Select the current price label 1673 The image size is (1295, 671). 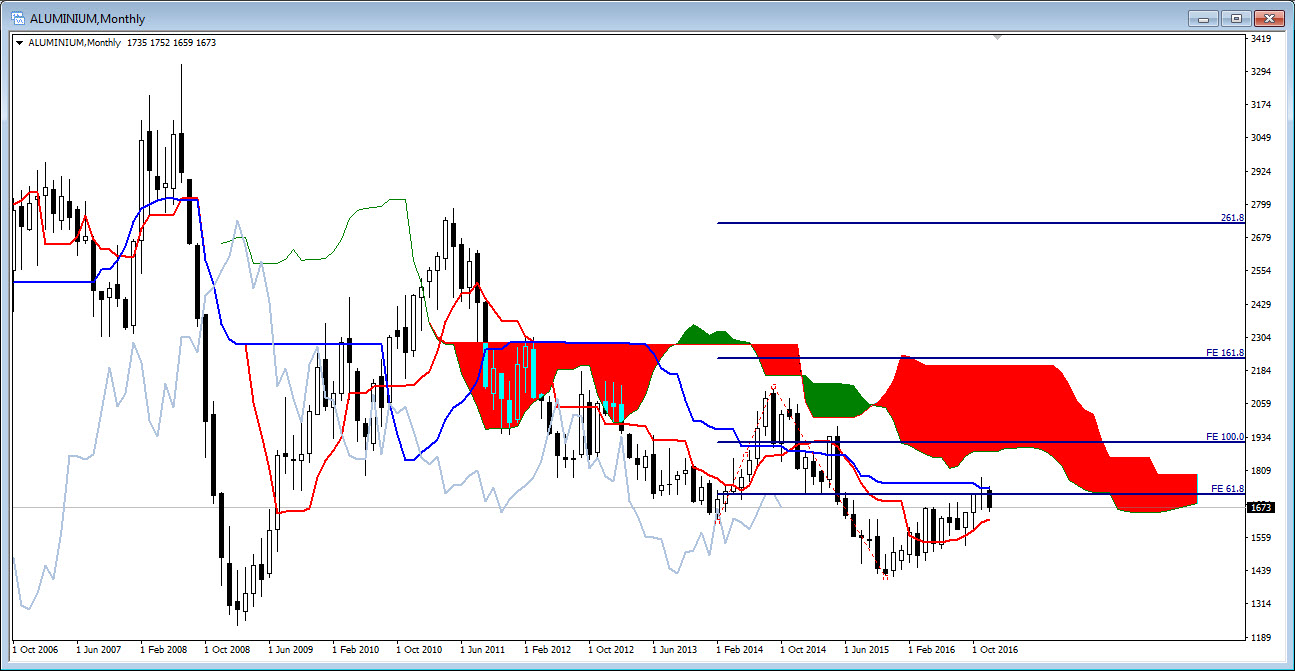click(x=1260, y=507)
